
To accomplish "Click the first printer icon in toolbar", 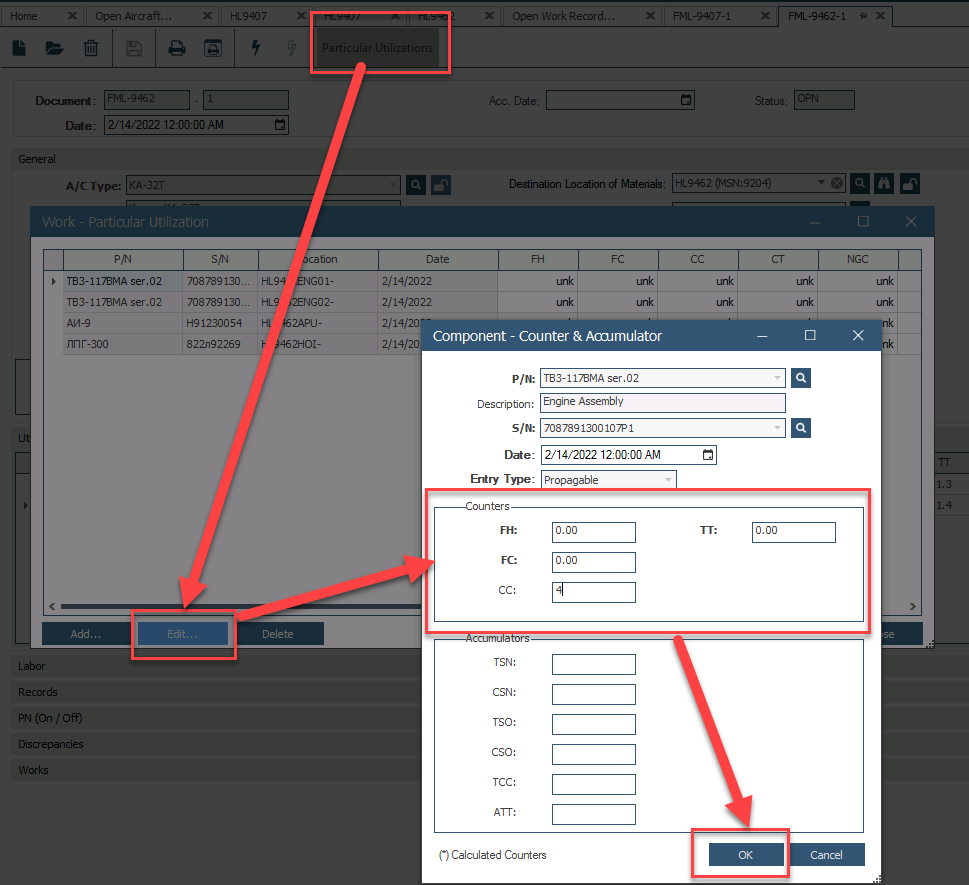I will (x=177, y=48).
